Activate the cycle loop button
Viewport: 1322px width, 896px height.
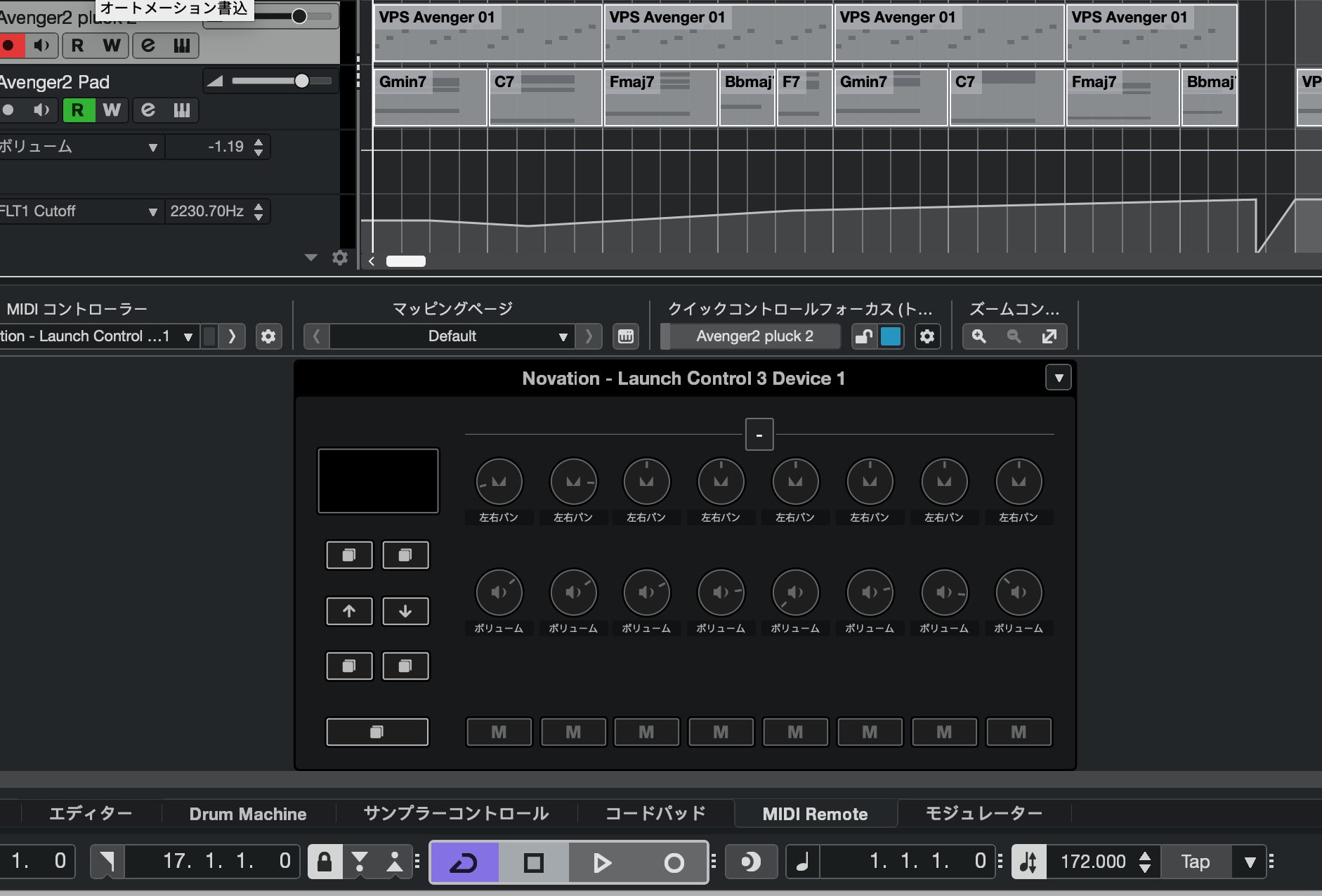click(464, 862)
